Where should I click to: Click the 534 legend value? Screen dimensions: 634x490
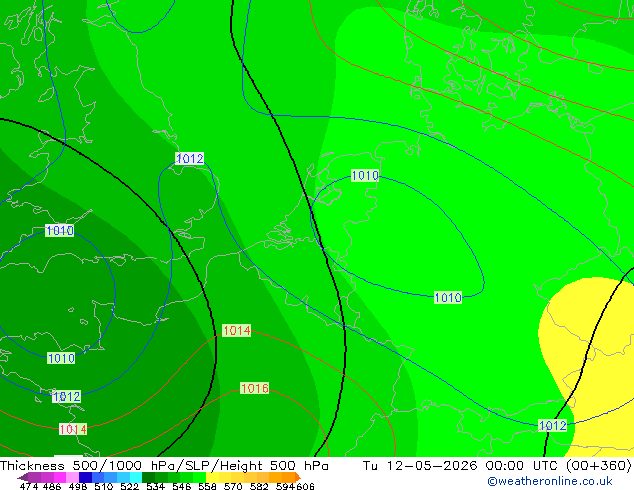pos(155,486)
